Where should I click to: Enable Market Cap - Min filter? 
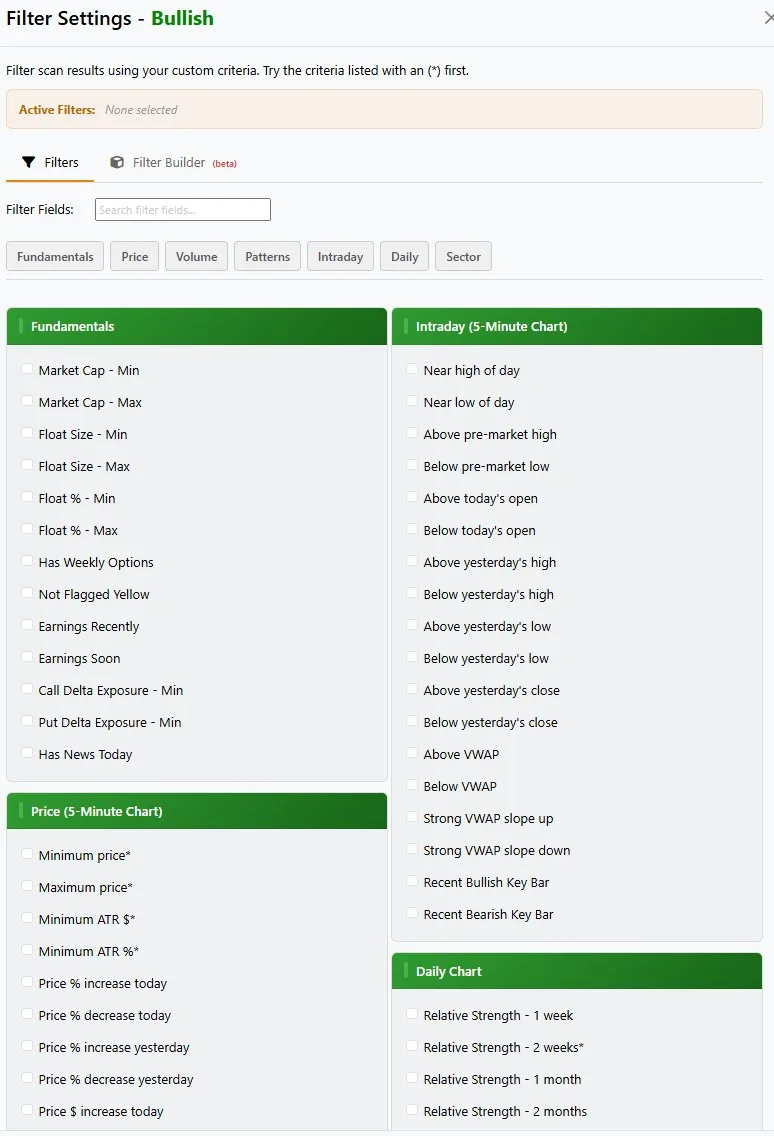(27, 369)
